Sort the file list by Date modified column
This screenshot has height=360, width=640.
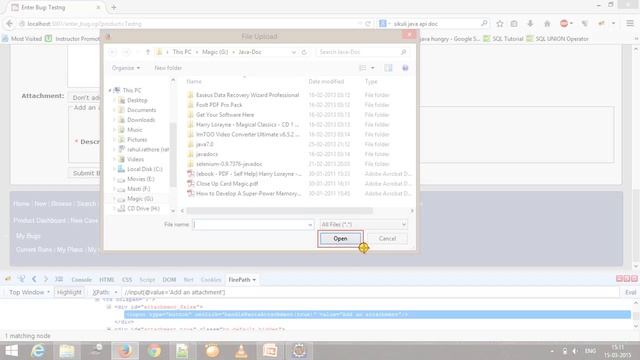point(326,82)
